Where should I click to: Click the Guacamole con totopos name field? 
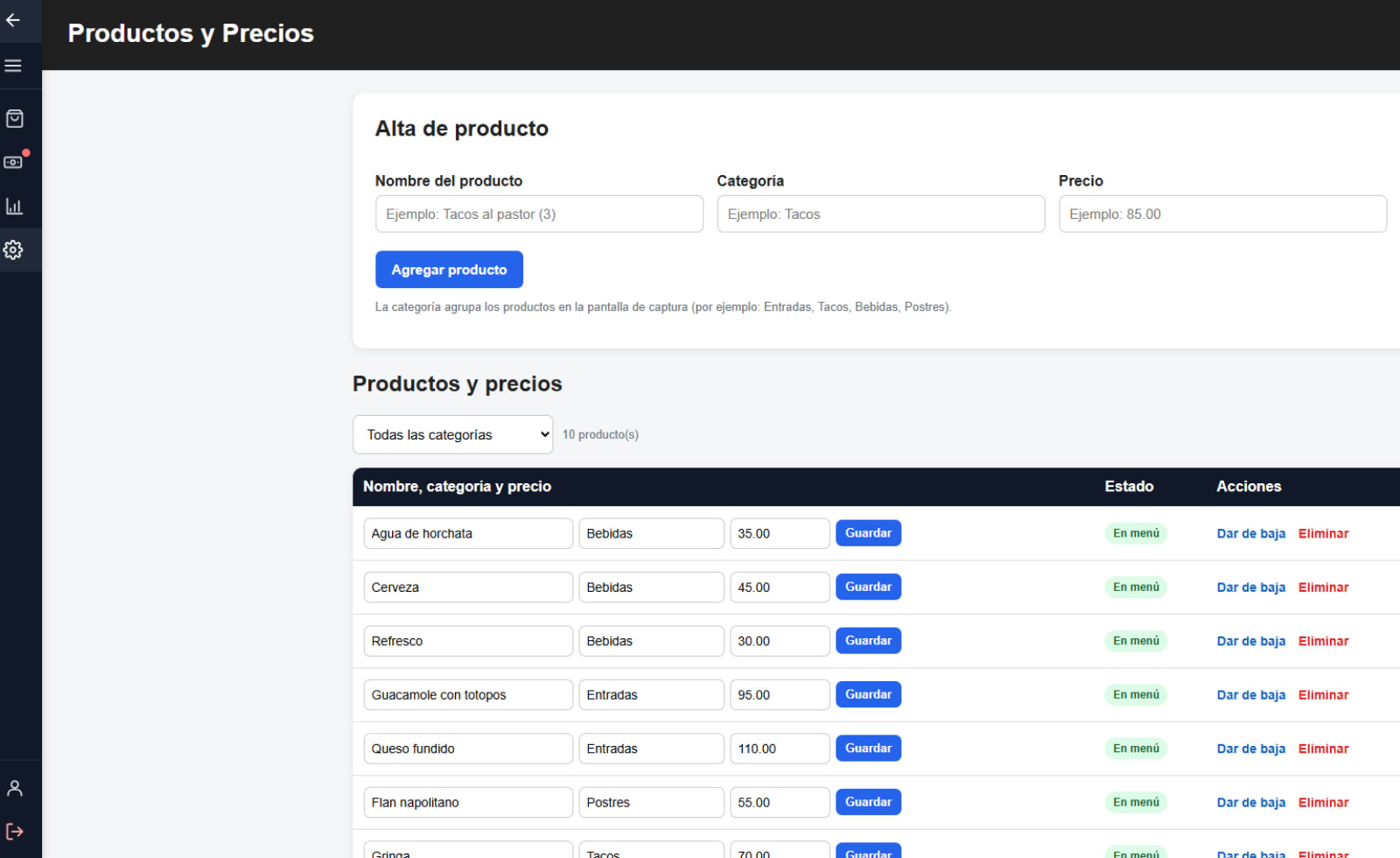click(468, 695)
